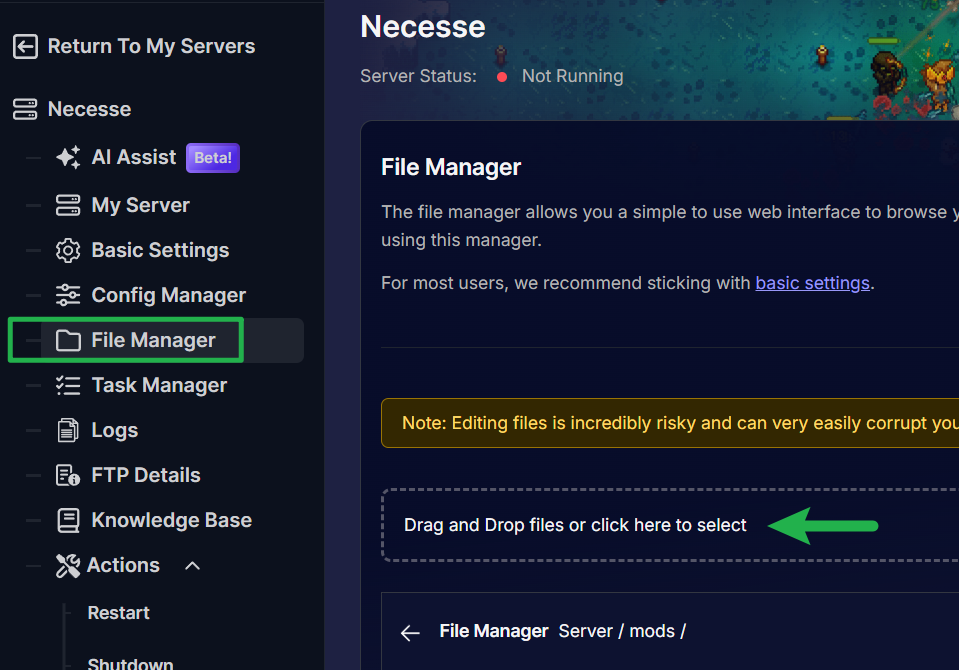The height and width of the screenshot is (670, 959).
Task: Open AI Assist sparkle icon
Action: pos(68,157)
